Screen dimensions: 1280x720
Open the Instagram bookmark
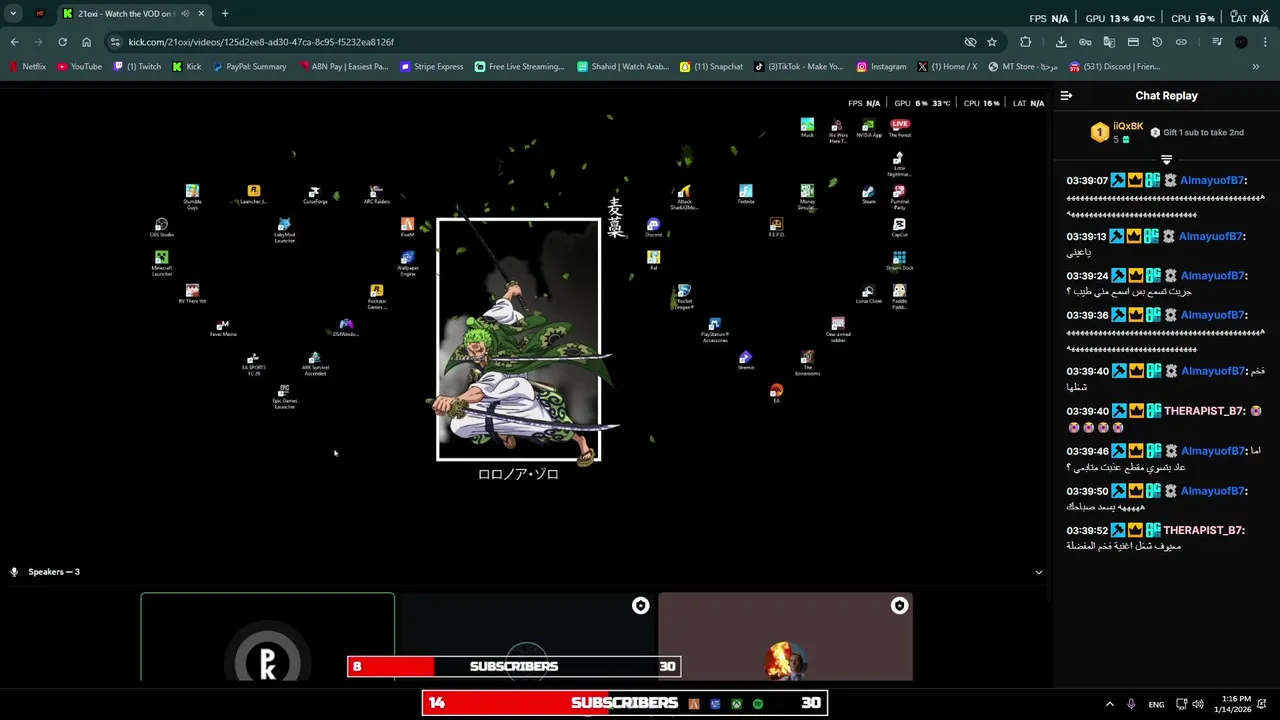click(881, 67)
